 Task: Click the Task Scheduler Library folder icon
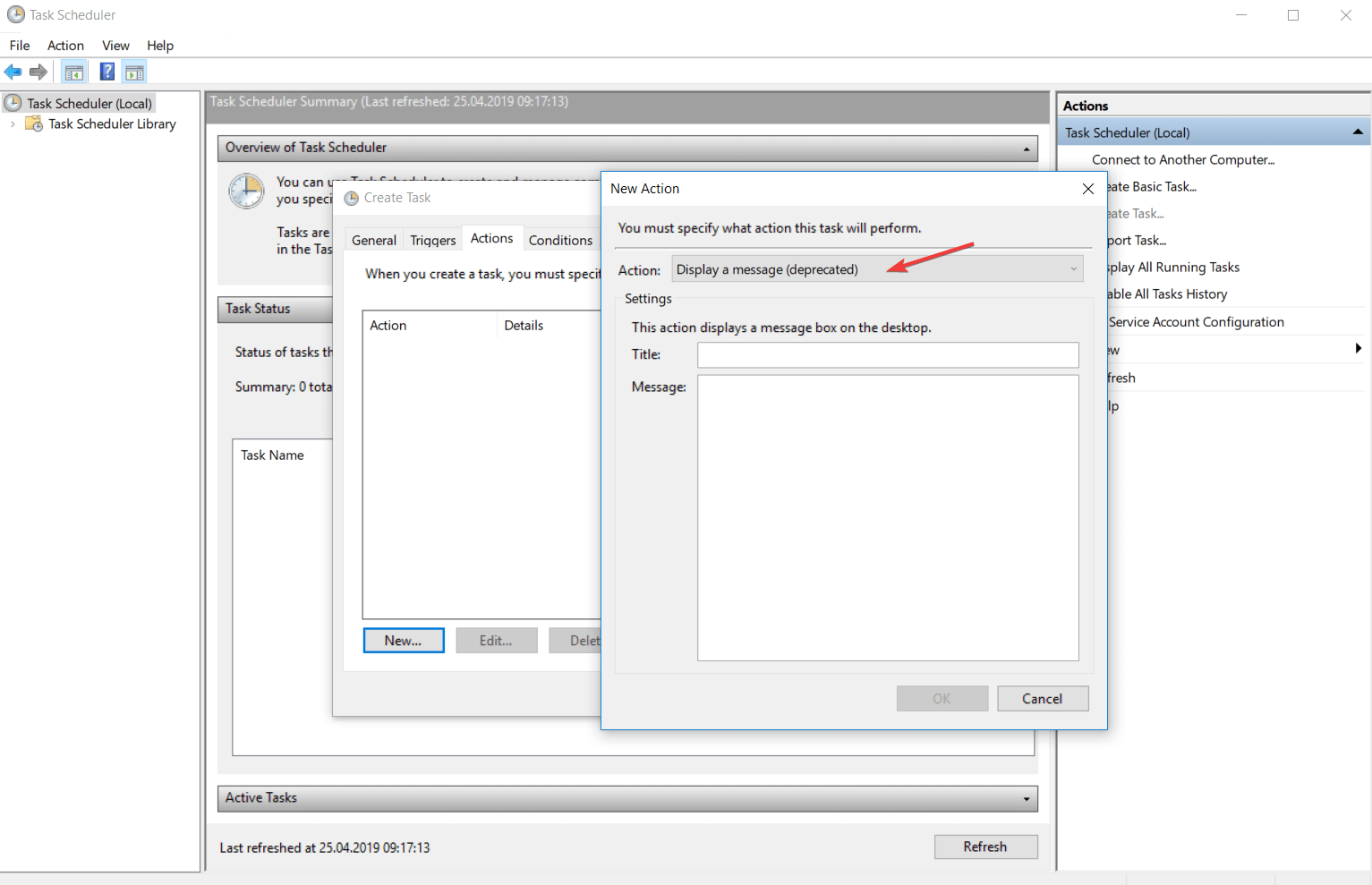33,123
